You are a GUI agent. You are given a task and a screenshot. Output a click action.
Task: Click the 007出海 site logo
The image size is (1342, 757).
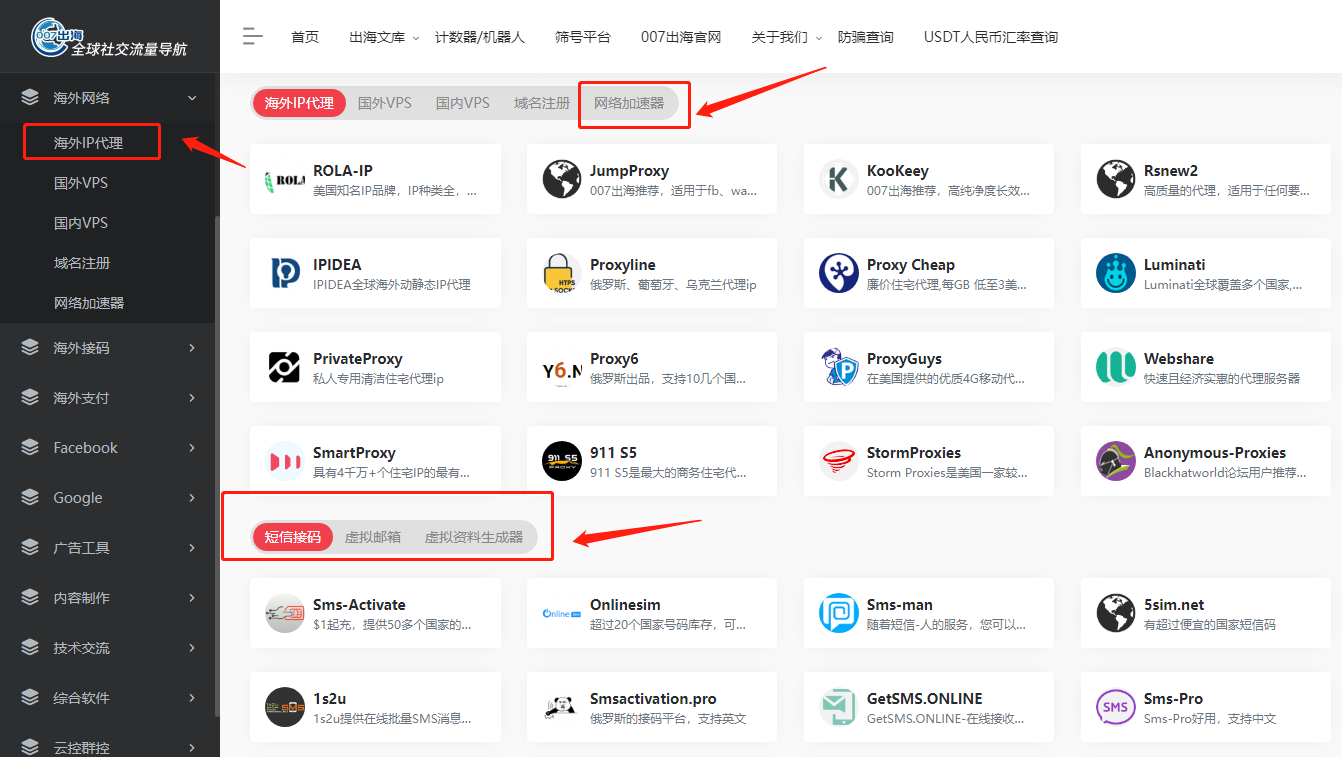coord(109,37)
